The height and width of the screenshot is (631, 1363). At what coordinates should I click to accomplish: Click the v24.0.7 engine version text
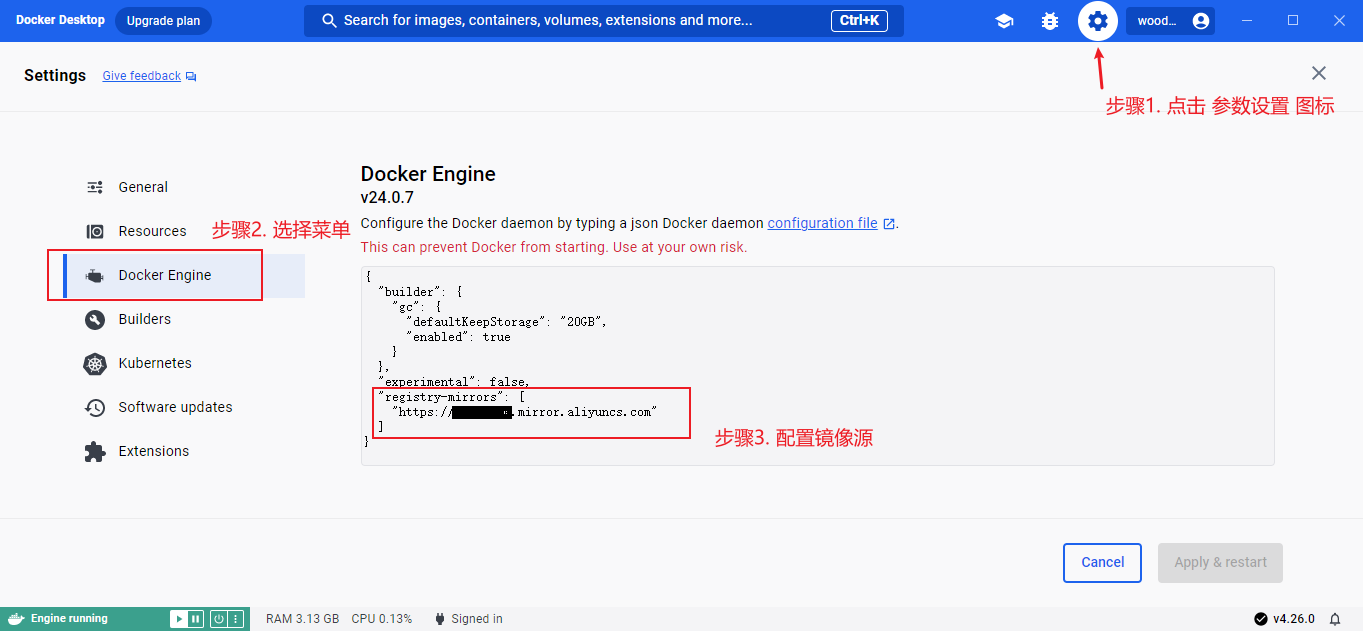387,198
